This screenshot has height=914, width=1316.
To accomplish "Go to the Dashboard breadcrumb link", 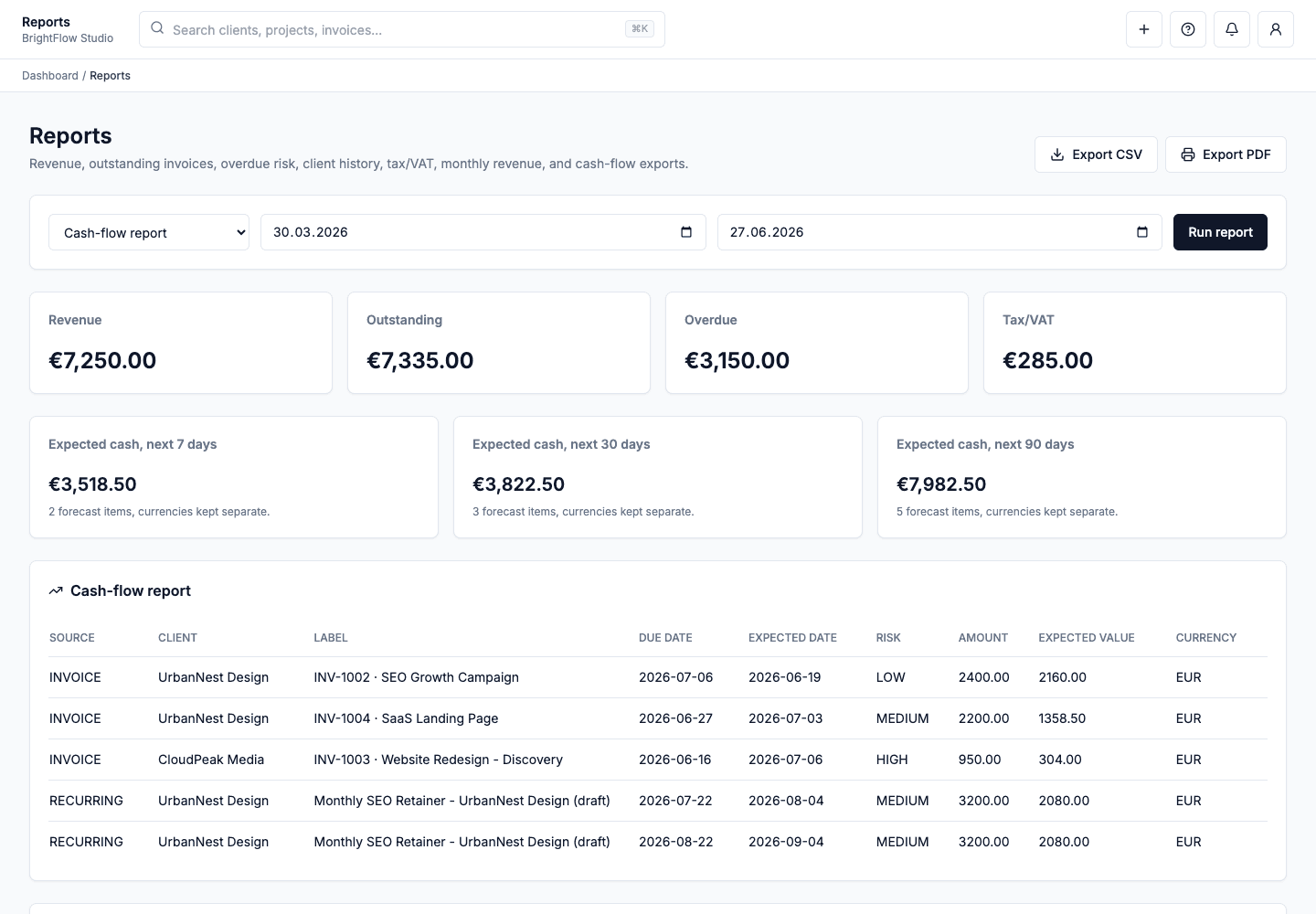I will [x=50, y=76].
